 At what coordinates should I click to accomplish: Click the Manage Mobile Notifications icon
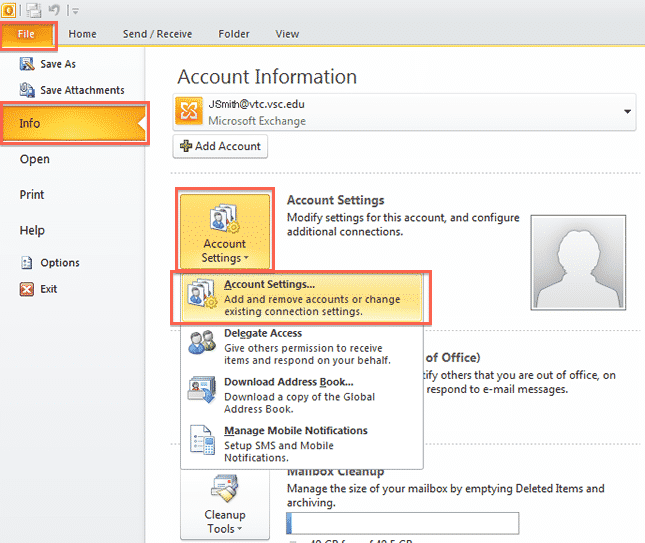(x=202, y=440)
